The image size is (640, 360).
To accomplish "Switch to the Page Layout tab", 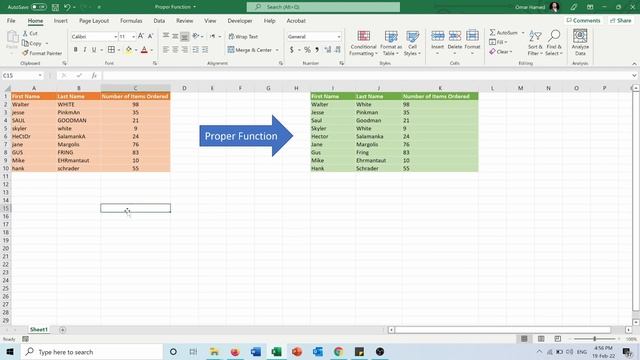I will coord(94,20).
